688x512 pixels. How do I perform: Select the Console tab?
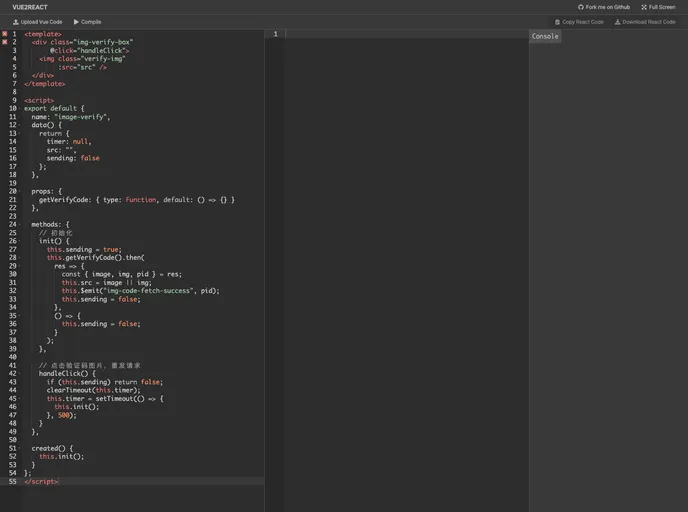(545, 36)
